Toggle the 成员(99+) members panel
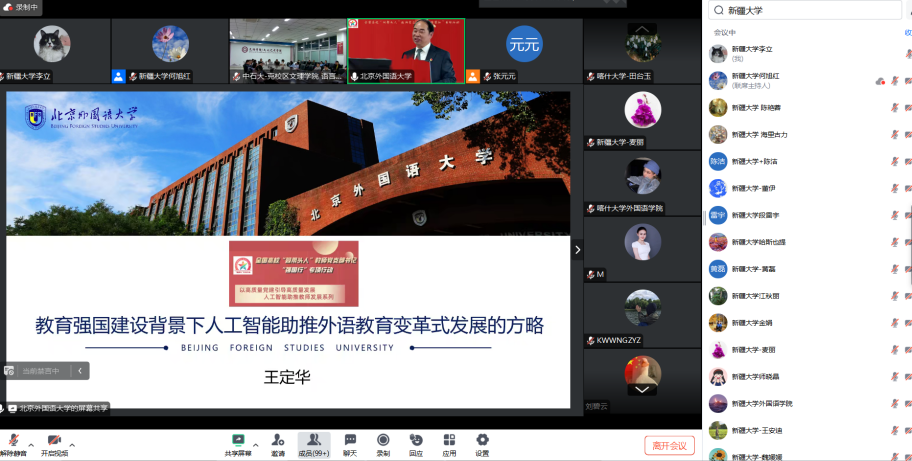912x461 pixels. coord(314,445)
